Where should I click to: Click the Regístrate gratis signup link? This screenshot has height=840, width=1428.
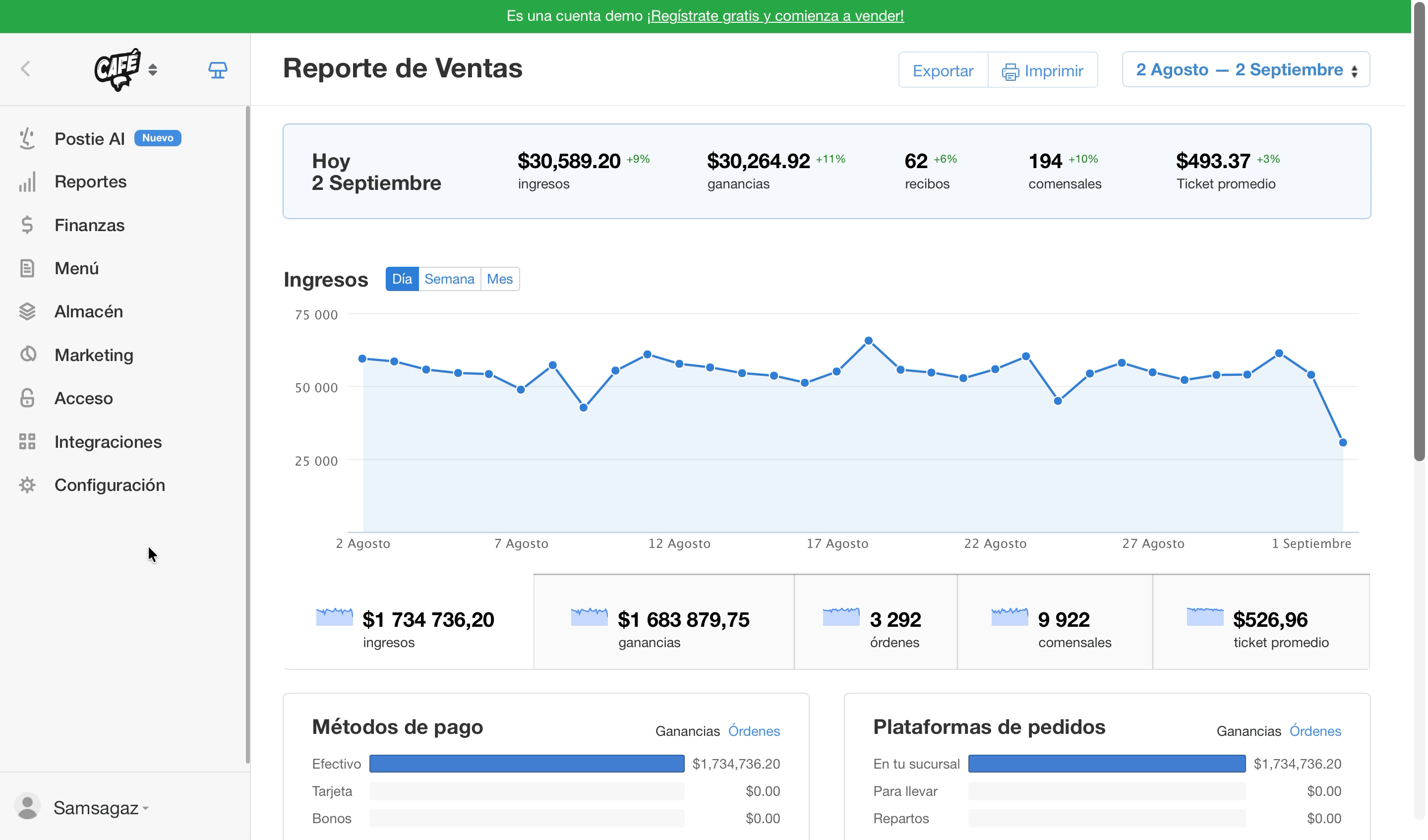coord(776,16)
